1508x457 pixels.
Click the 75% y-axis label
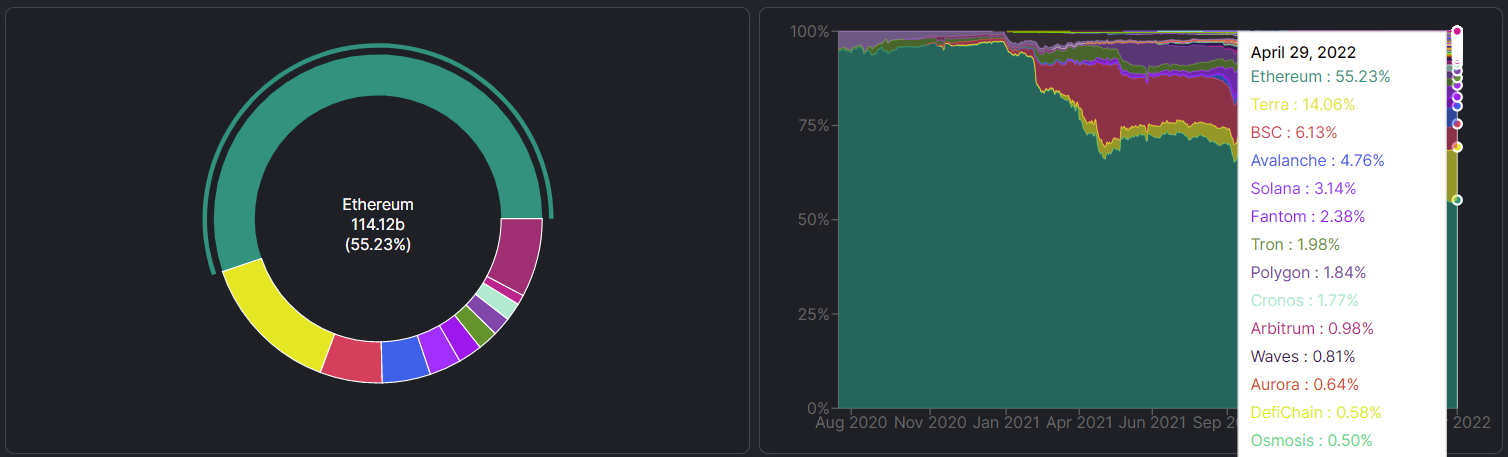813,126
